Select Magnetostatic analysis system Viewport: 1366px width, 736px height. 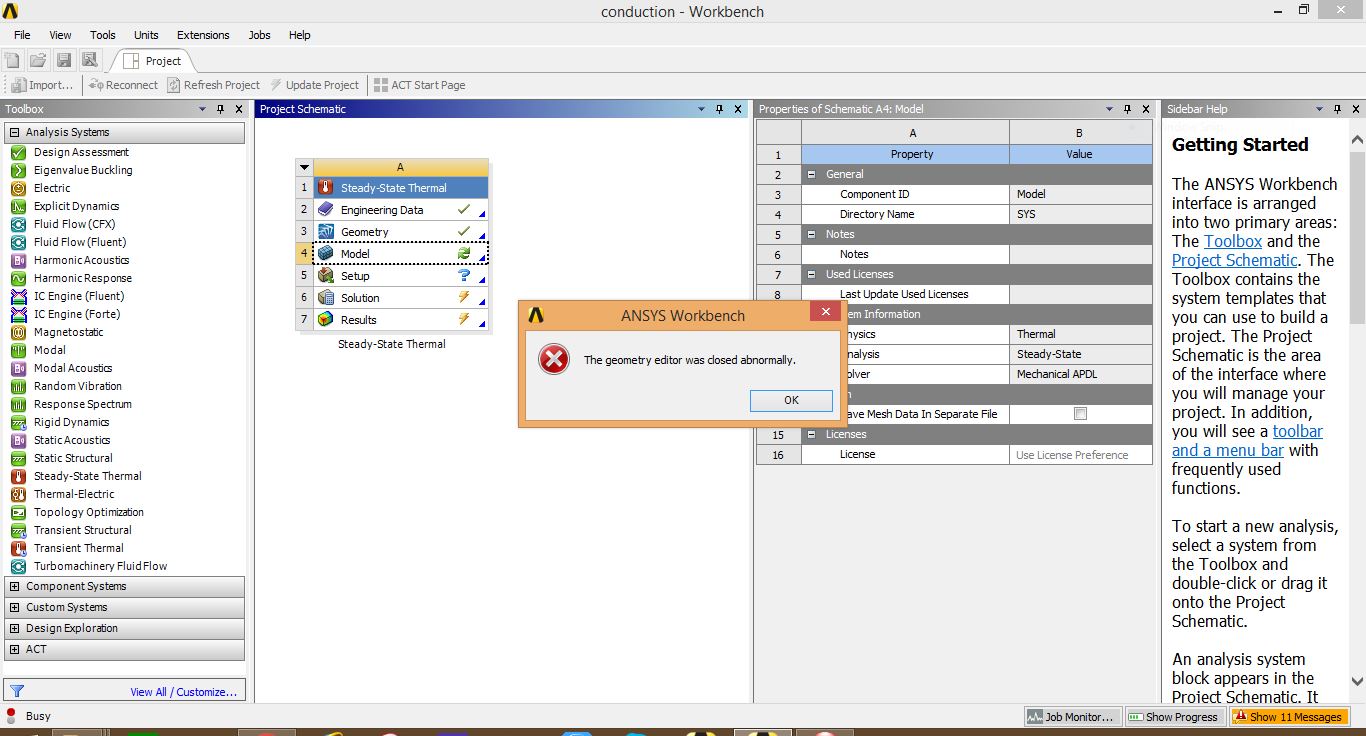69,332
